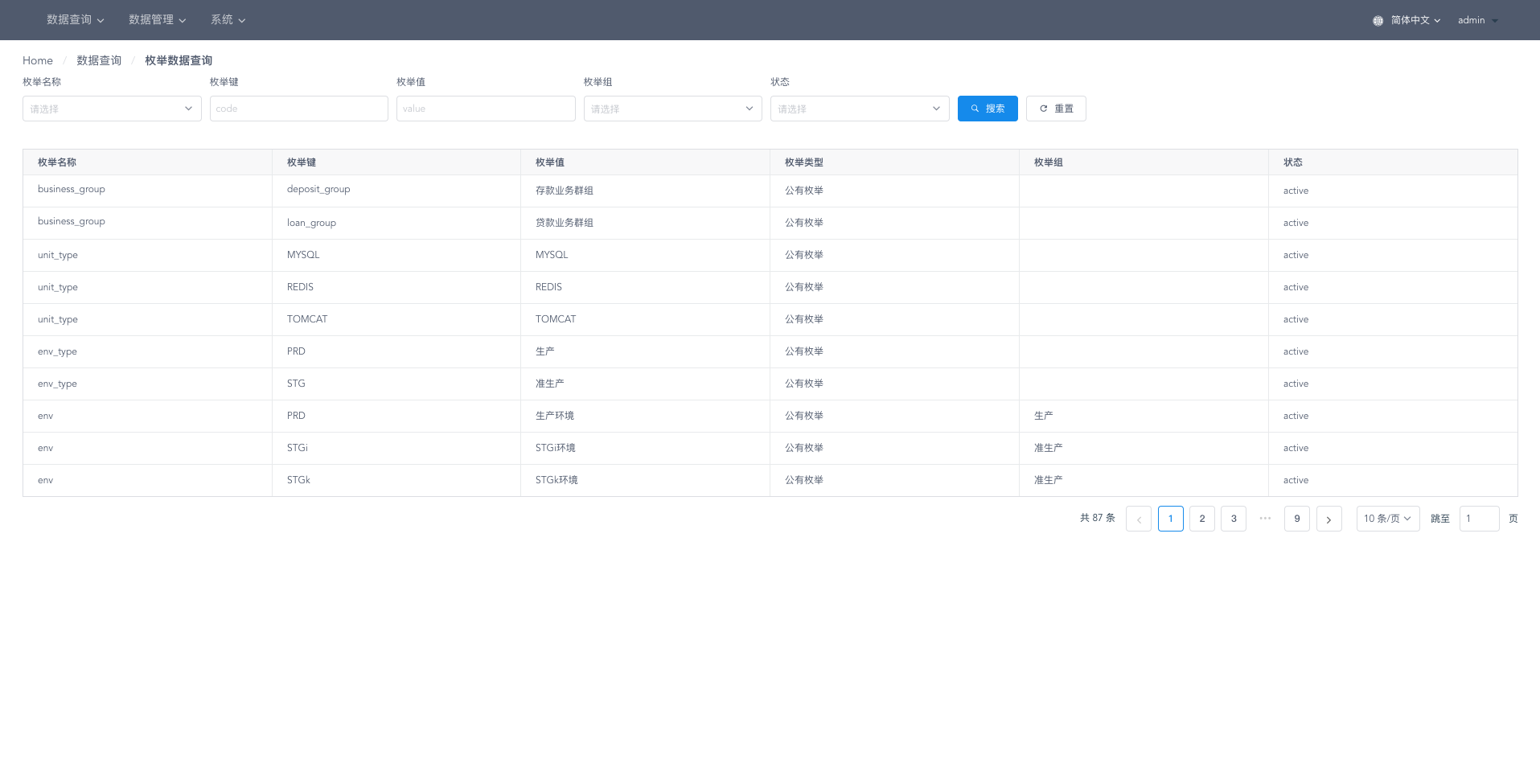
Task: Focus the 枚举值 value input field
Action: pos(486,109)
